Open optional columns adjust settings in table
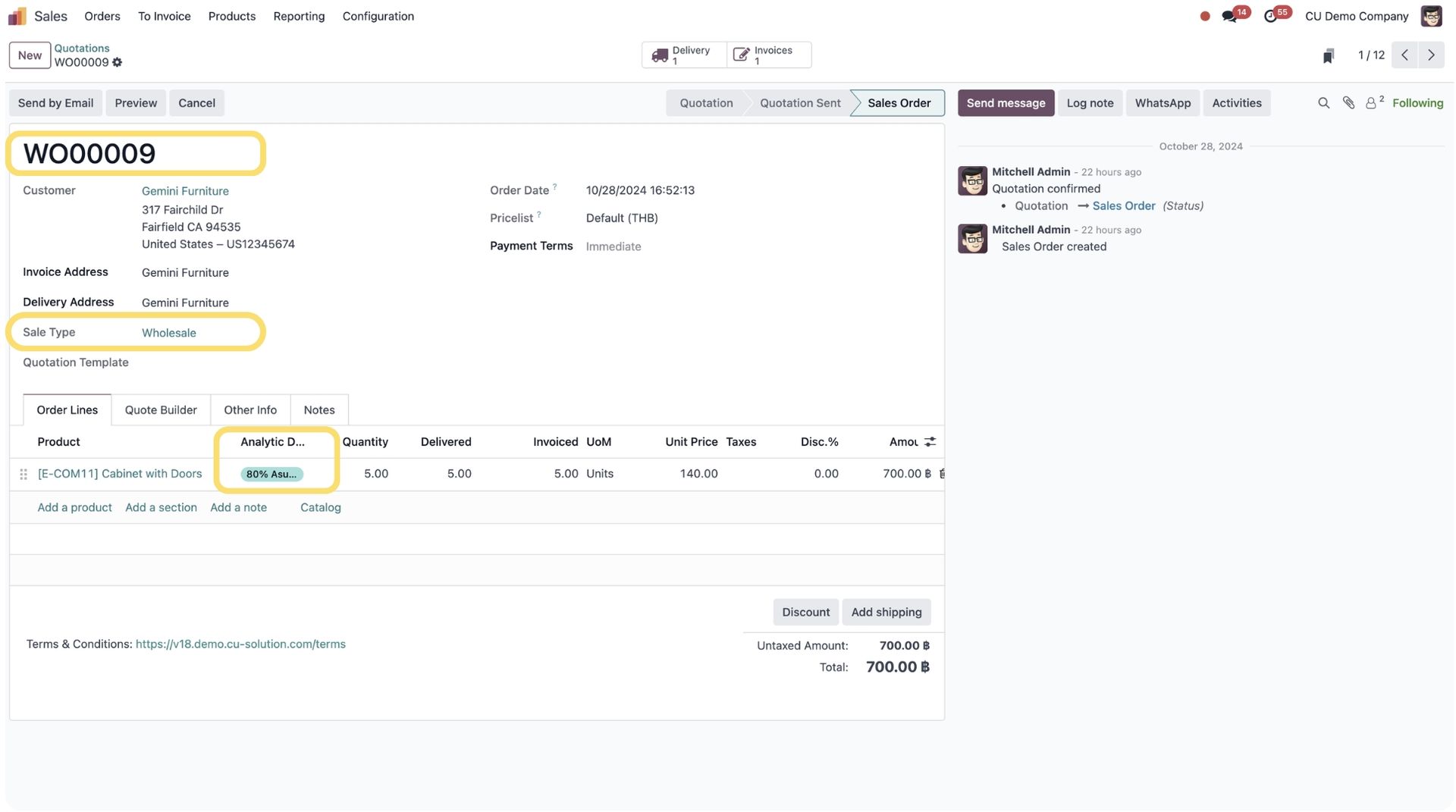The width and height of the screenshot is (1456, 812). click(x=930, y=442)
